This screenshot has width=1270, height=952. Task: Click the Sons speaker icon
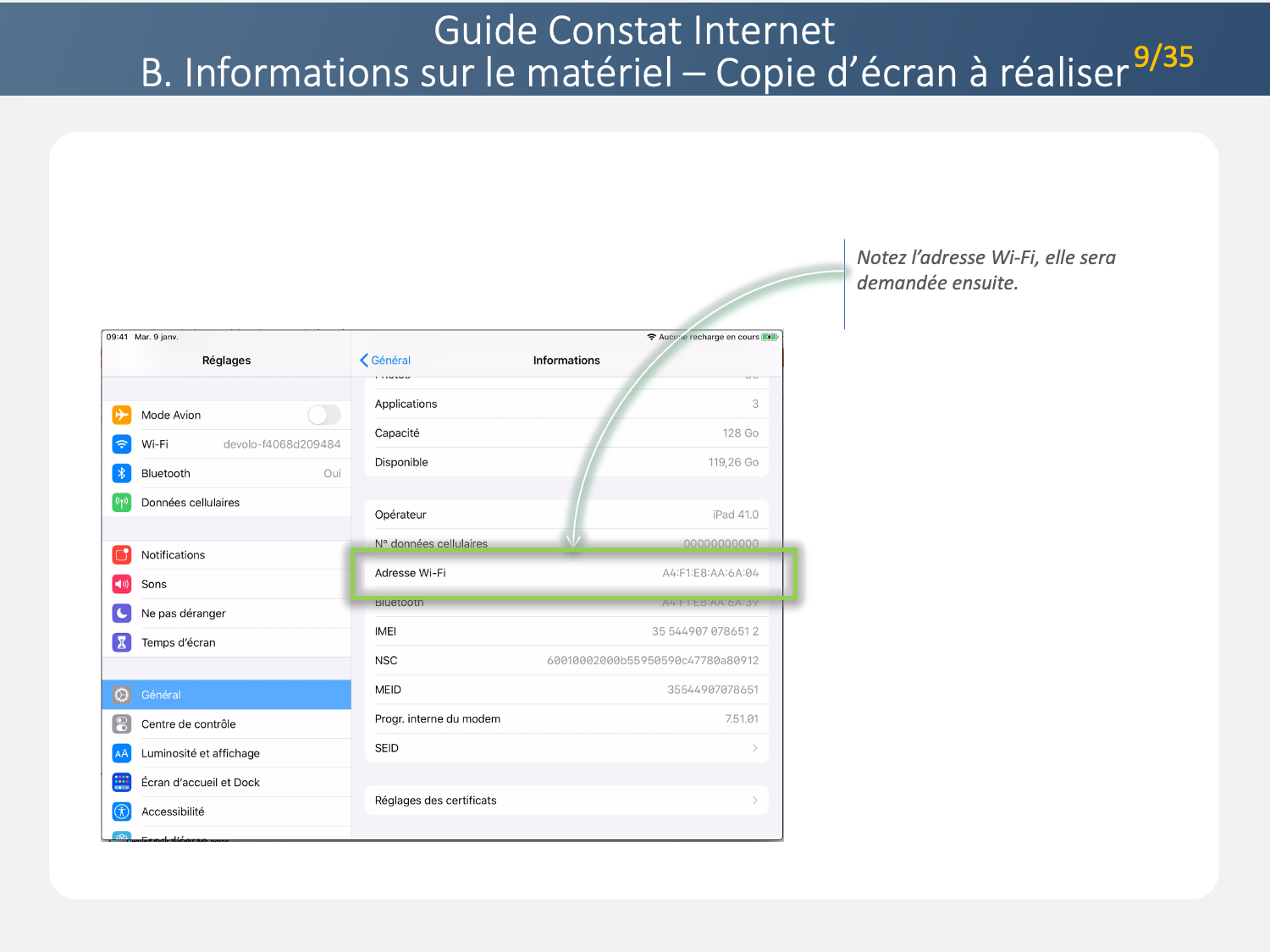[122, 585]
